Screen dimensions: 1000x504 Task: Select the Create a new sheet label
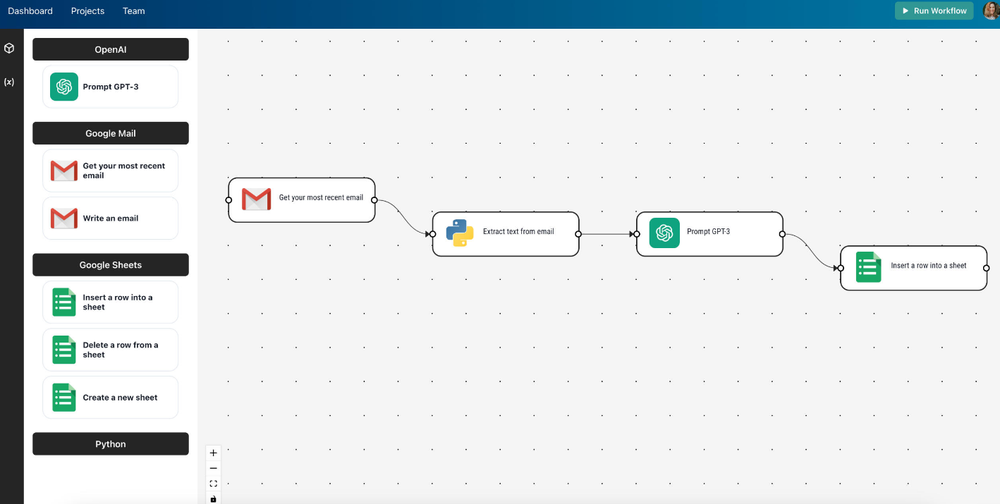[x=120, y=397]
